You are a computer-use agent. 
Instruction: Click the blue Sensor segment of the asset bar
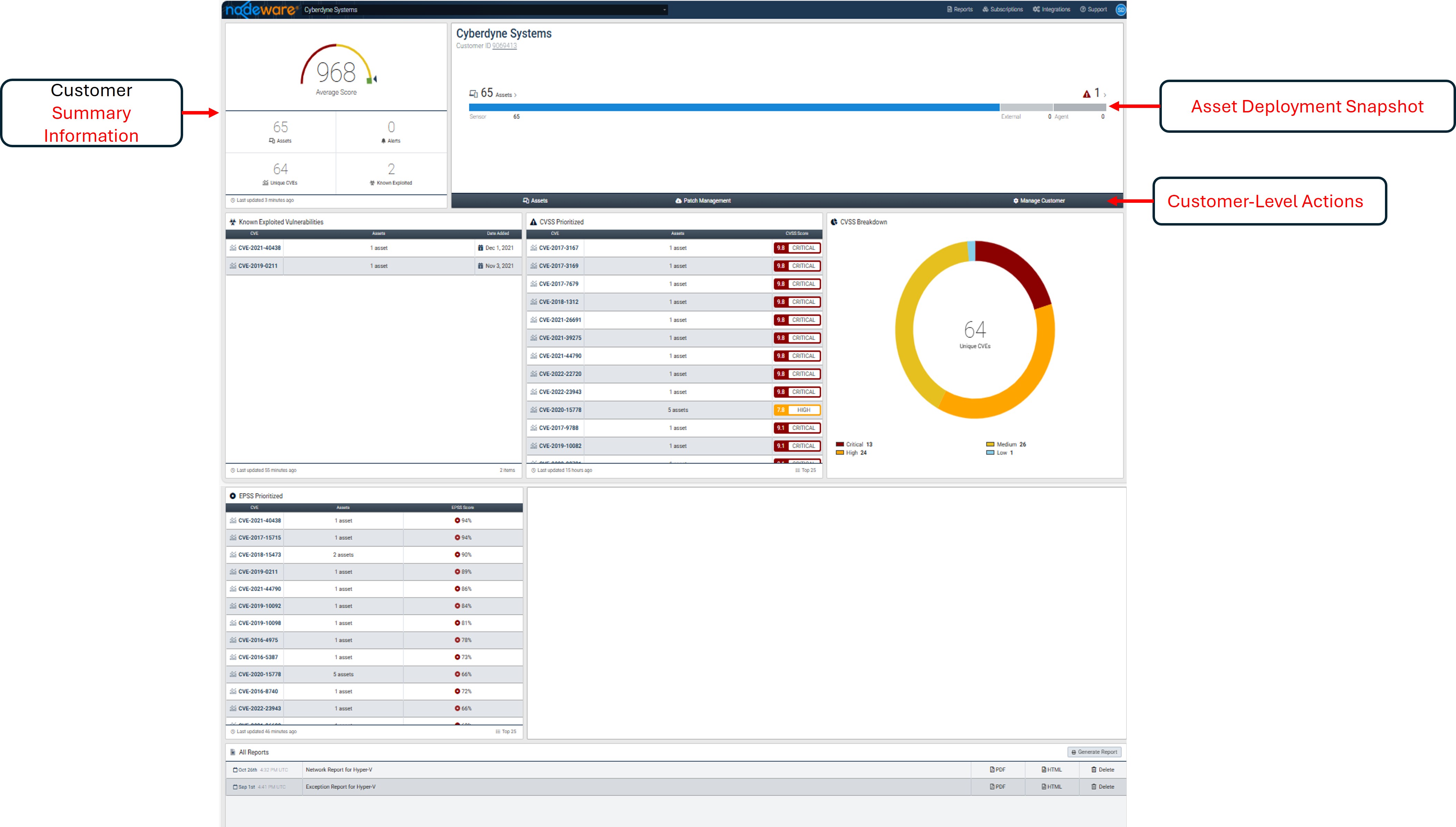(x=734, y=107)
